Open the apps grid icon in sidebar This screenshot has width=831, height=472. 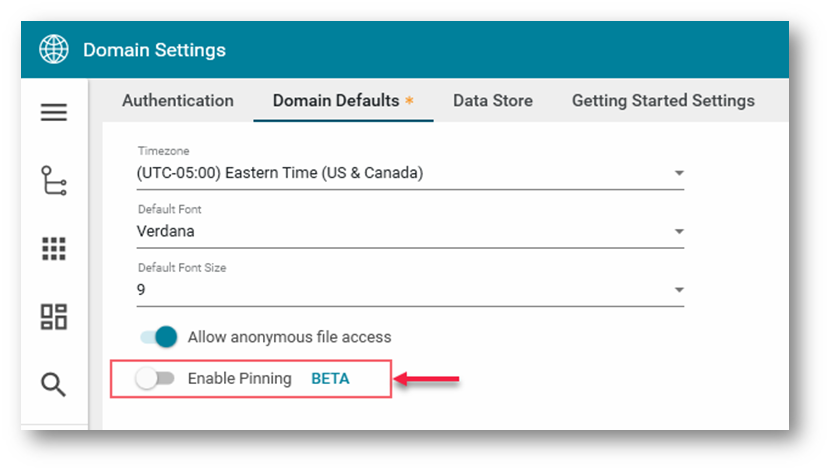click(54, 249)
